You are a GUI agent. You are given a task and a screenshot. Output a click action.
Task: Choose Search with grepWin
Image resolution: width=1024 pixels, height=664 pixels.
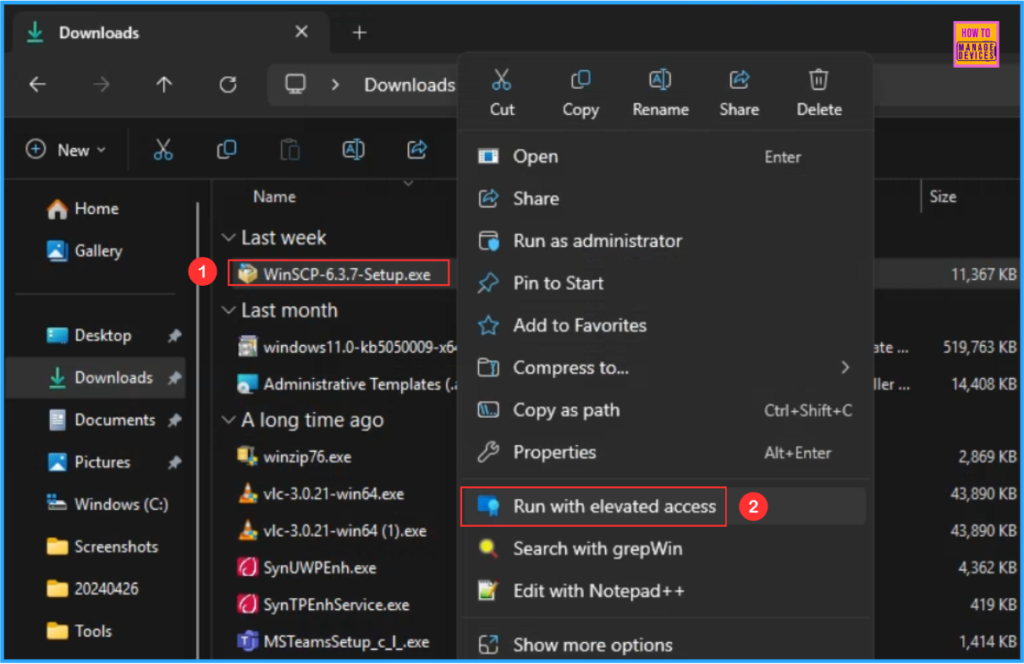(x=664, y=548)
